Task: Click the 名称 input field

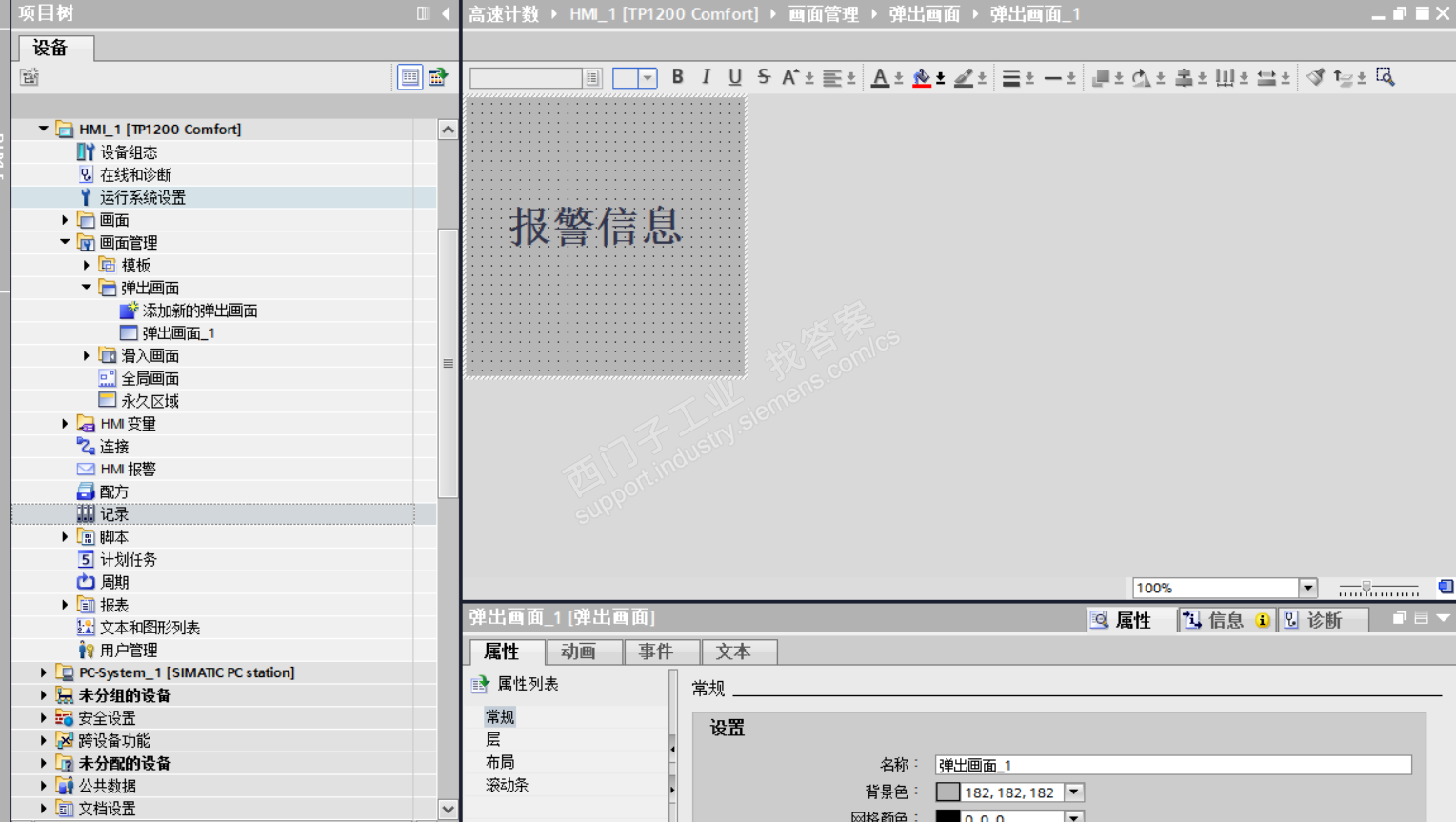Action: (x=1173, y=765)
